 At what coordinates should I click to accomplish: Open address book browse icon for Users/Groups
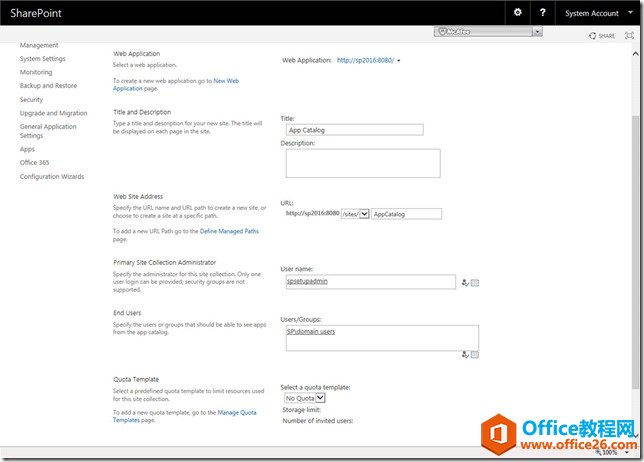pos(475,354)
